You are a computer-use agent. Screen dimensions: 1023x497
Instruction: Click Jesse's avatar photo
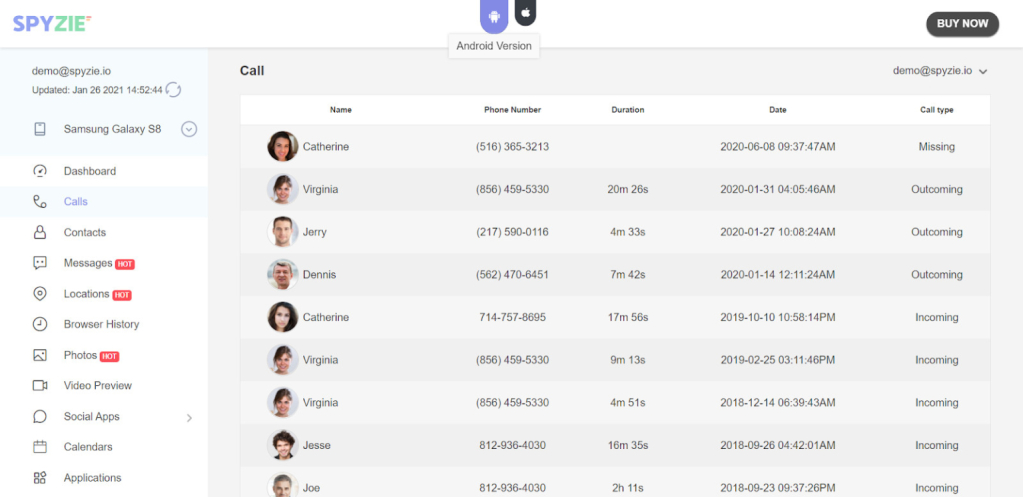(282, 445)
